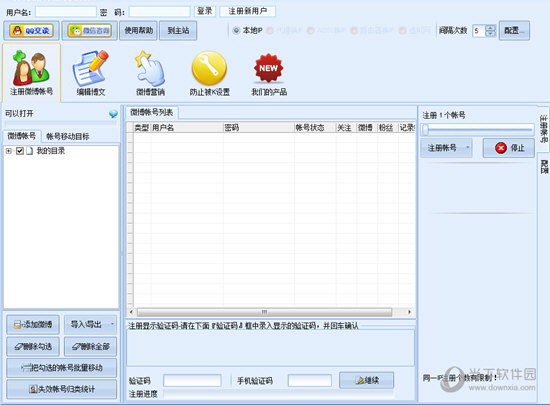Click the 继续 continue button

367,380
